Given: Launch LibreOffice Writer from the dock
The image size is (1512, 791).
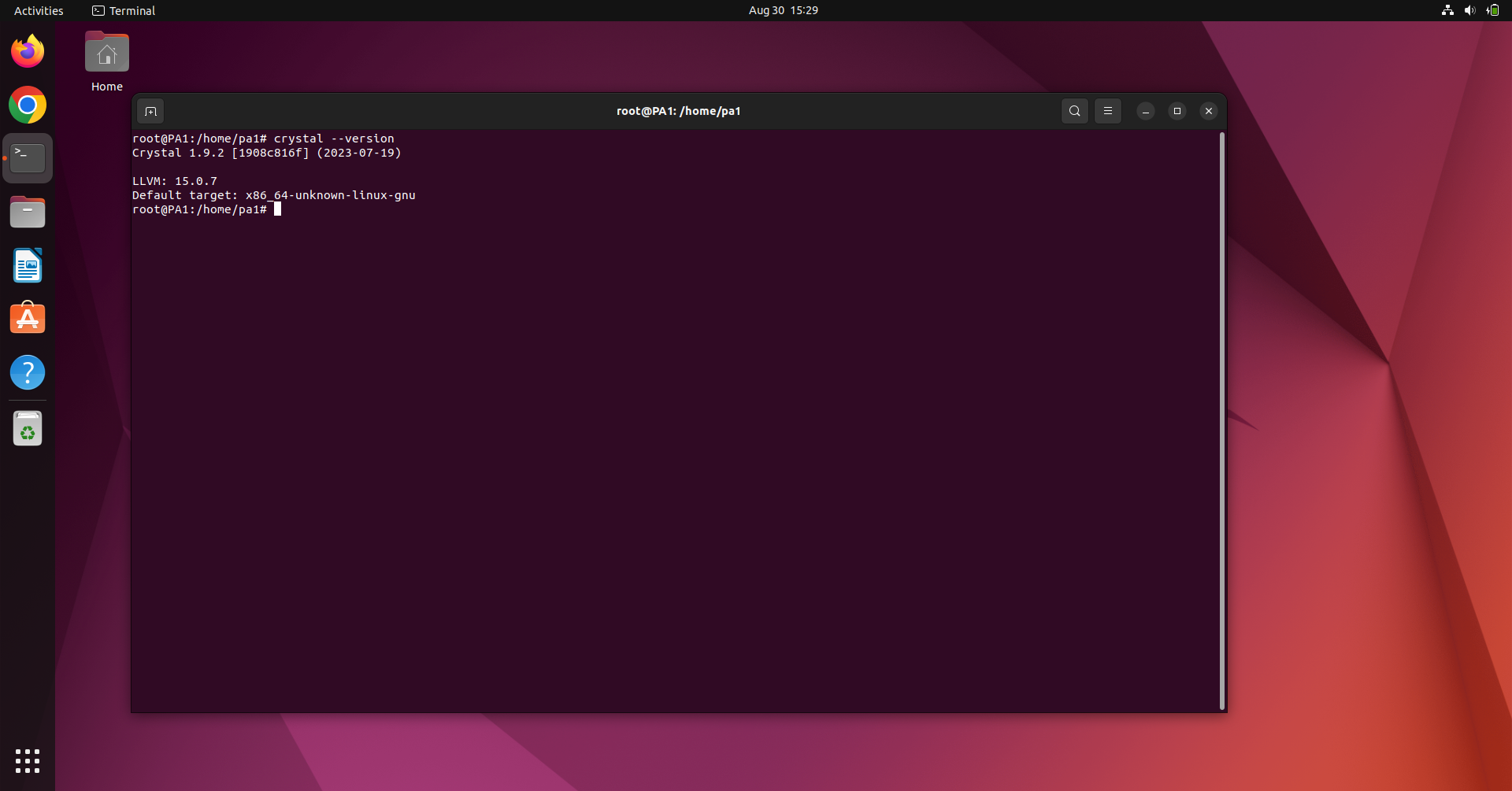Looking at the screenshot, I should (28, 265).
